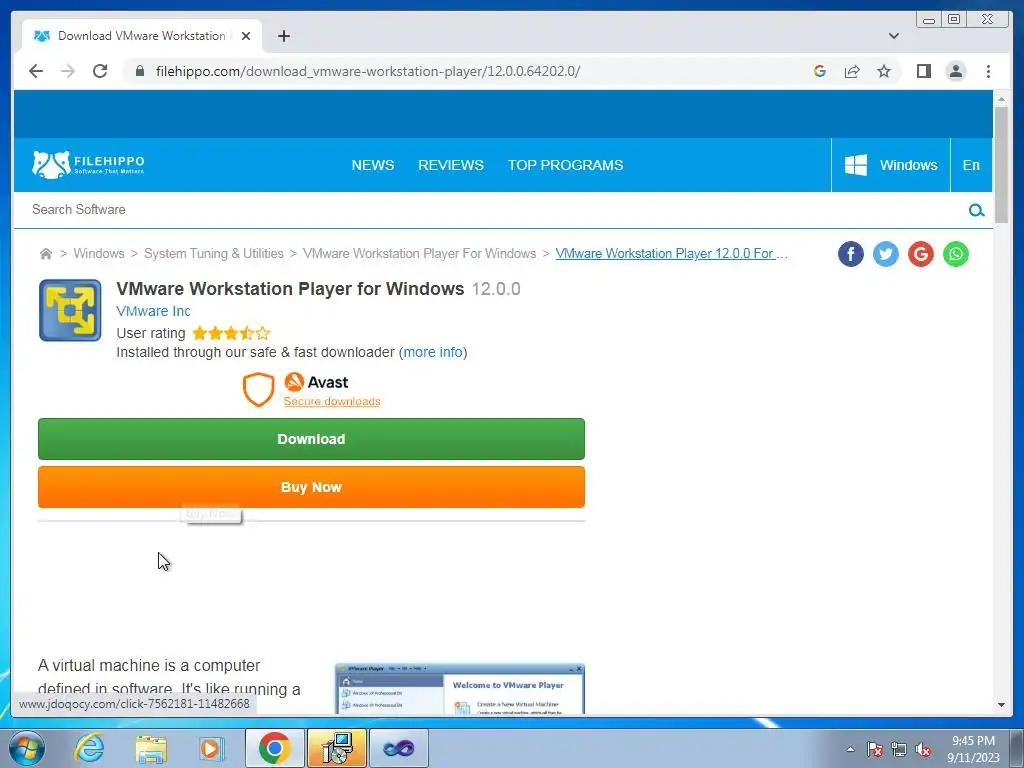Image resolution: width=1024 pixels, height=768 pixels.
Task: Open the Chrome side panel
Action: coord(923,71)
